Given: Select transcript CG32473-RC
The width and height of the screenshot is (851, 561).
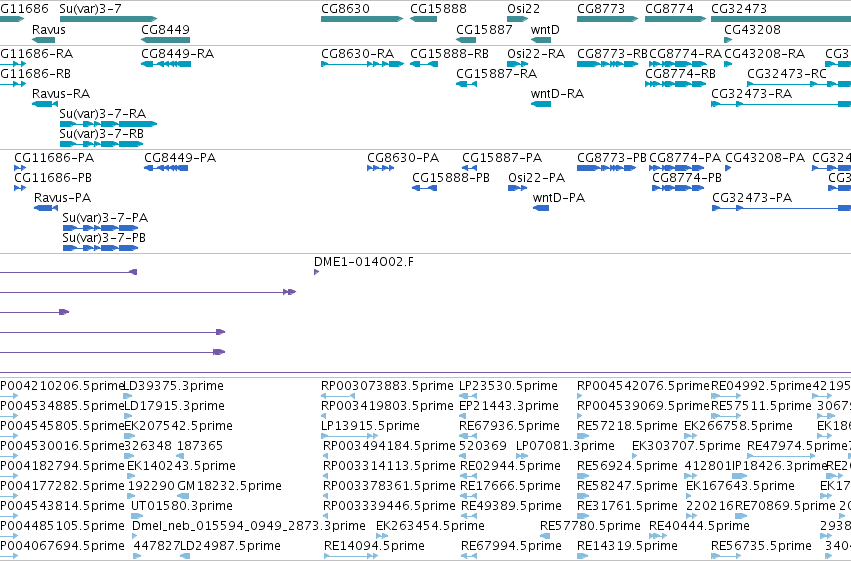Looking at the screenshot, I should (799, 84).
